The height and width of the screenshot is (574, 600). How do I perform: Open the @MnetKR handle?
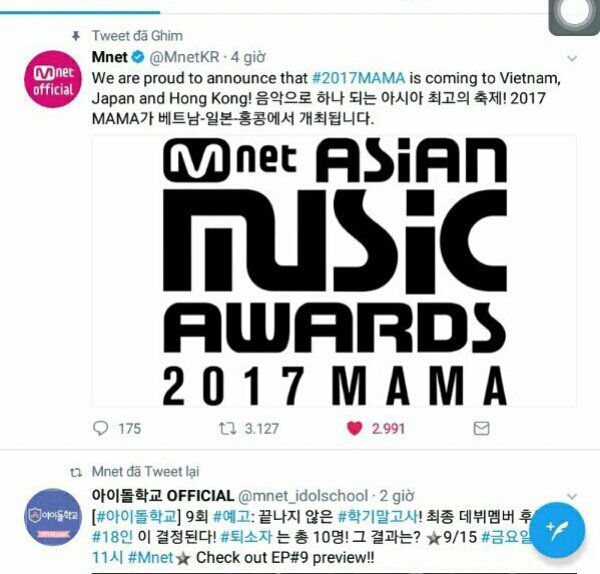click(184, 57)
